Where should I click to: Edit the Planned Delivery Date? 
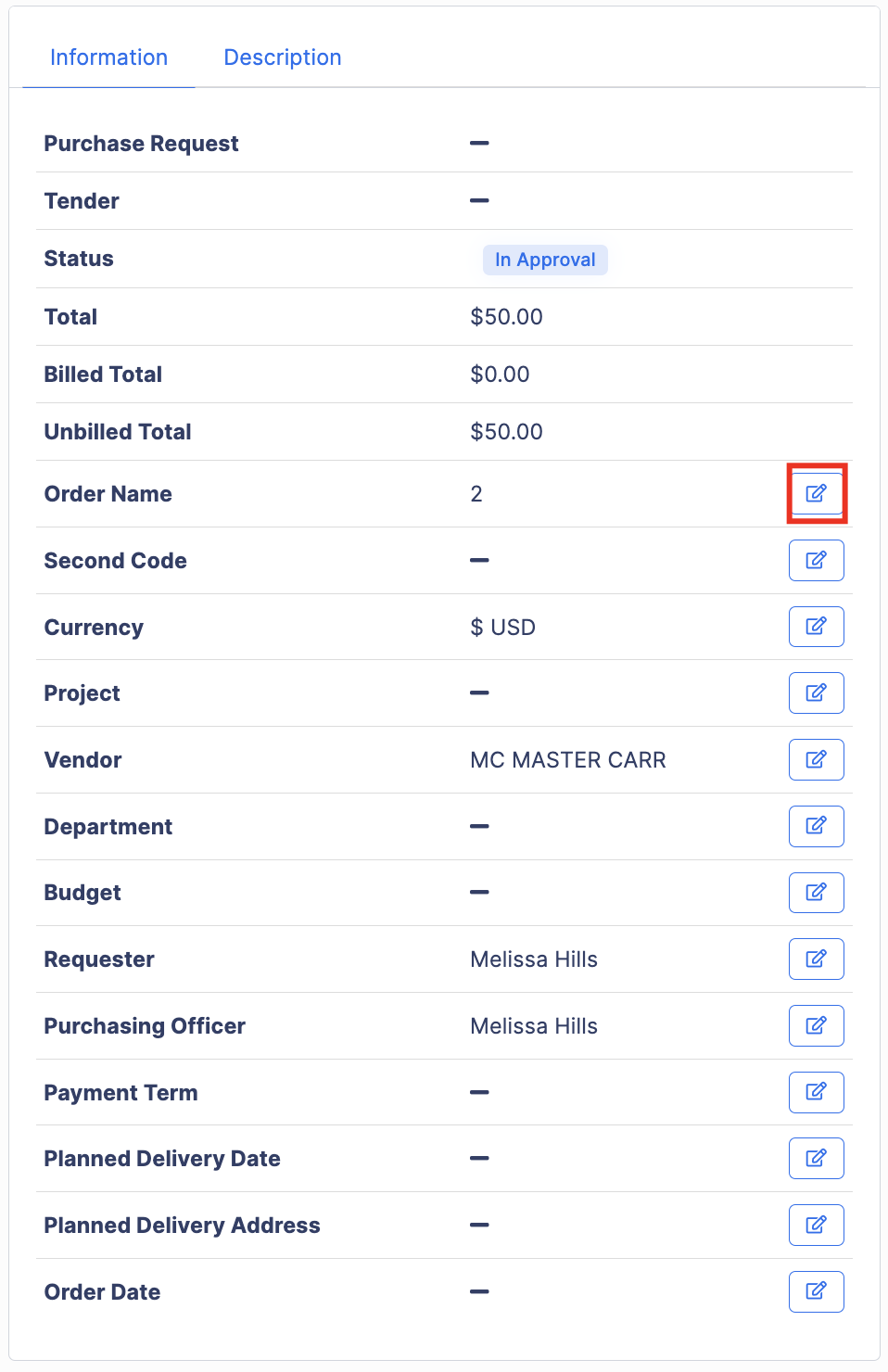[x=816, y=1158]
